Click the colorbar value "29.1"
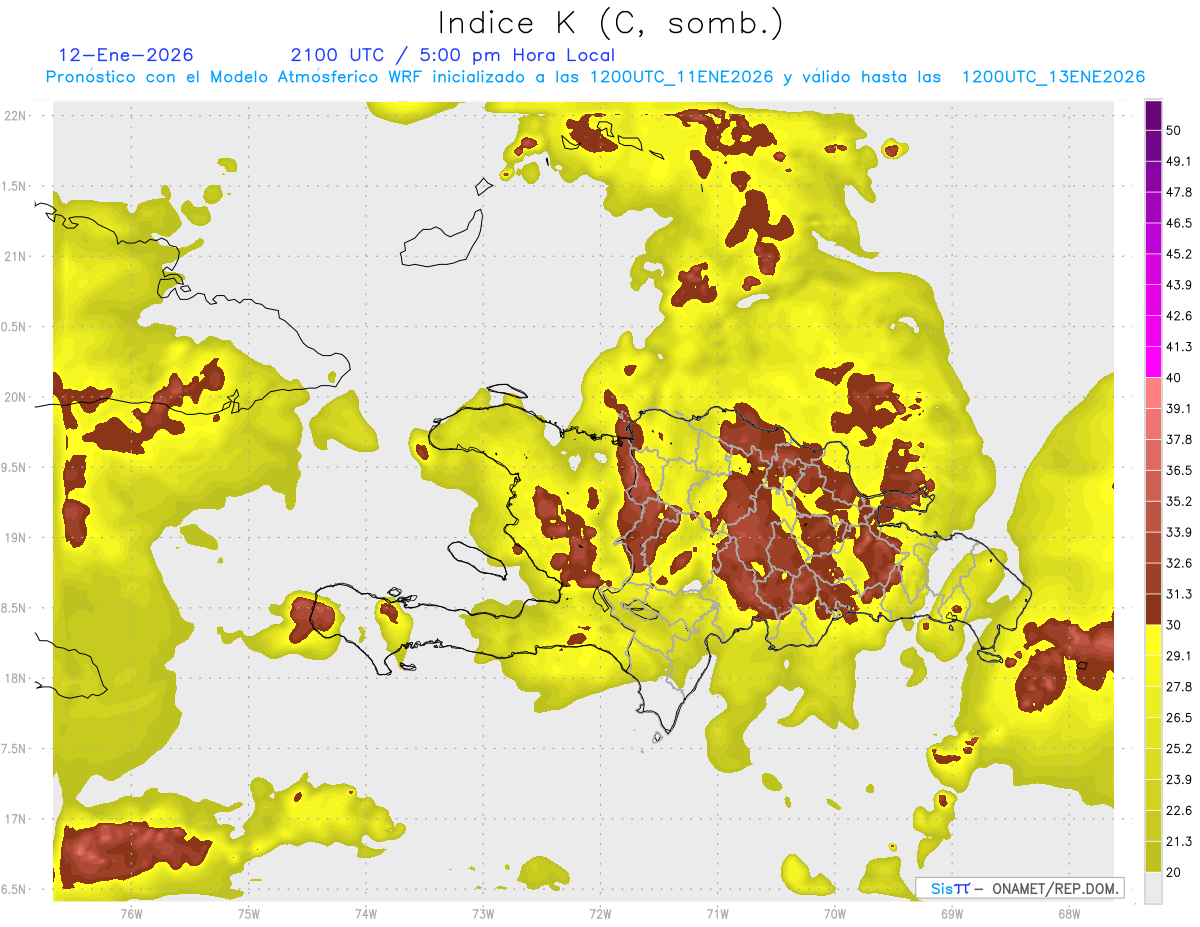The image size is (1200, 927). pyautogui.click(x=1179, y=656)
